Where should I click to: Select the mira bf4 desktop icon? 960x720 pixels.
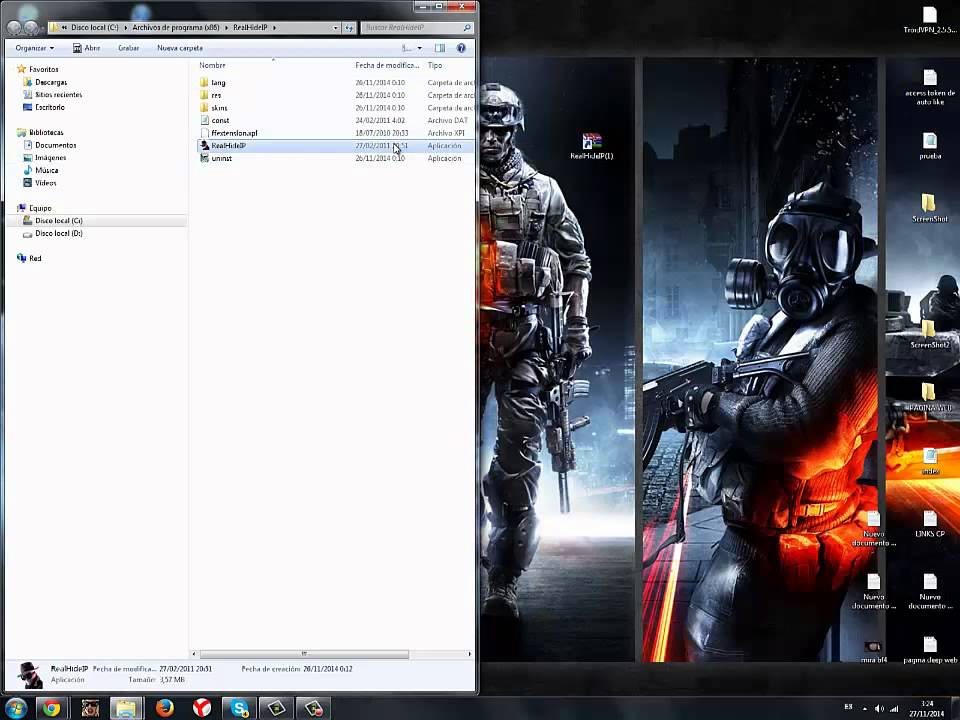point(874,651)
